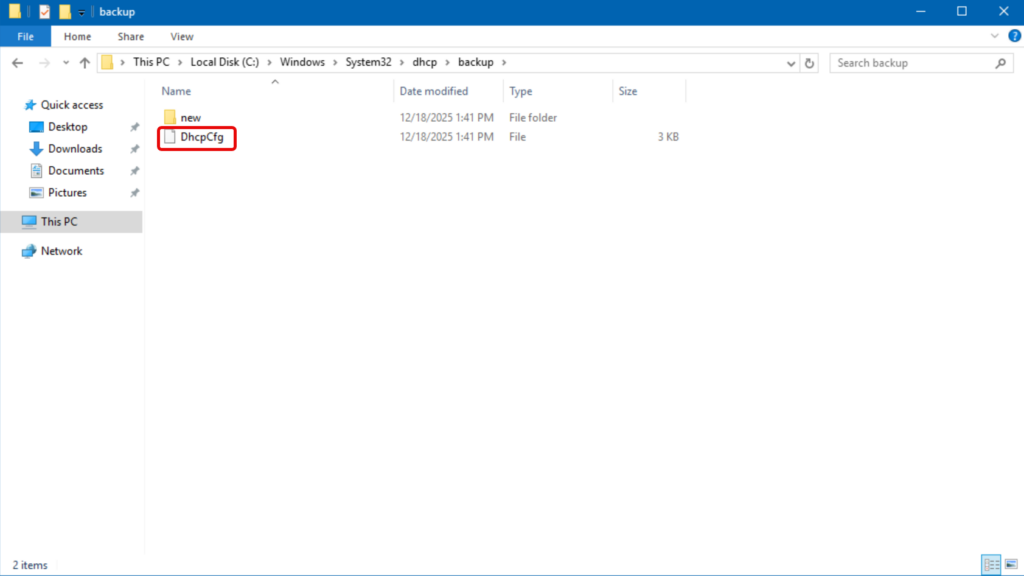The width and height of the screenshot is (1024, 576).
Task: Click the pin icon next to Pictures
Action: [x=135, y=193]
